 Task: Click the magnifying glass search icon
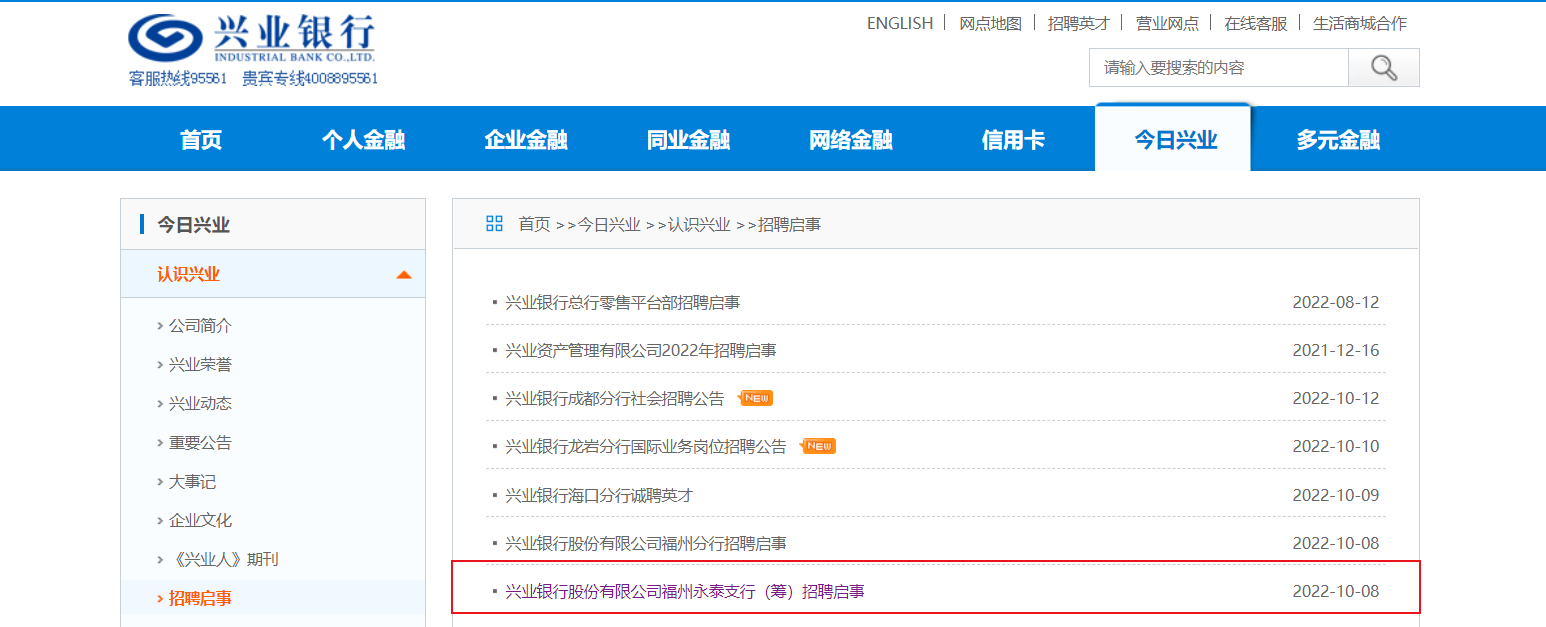tap(1383, 68)
